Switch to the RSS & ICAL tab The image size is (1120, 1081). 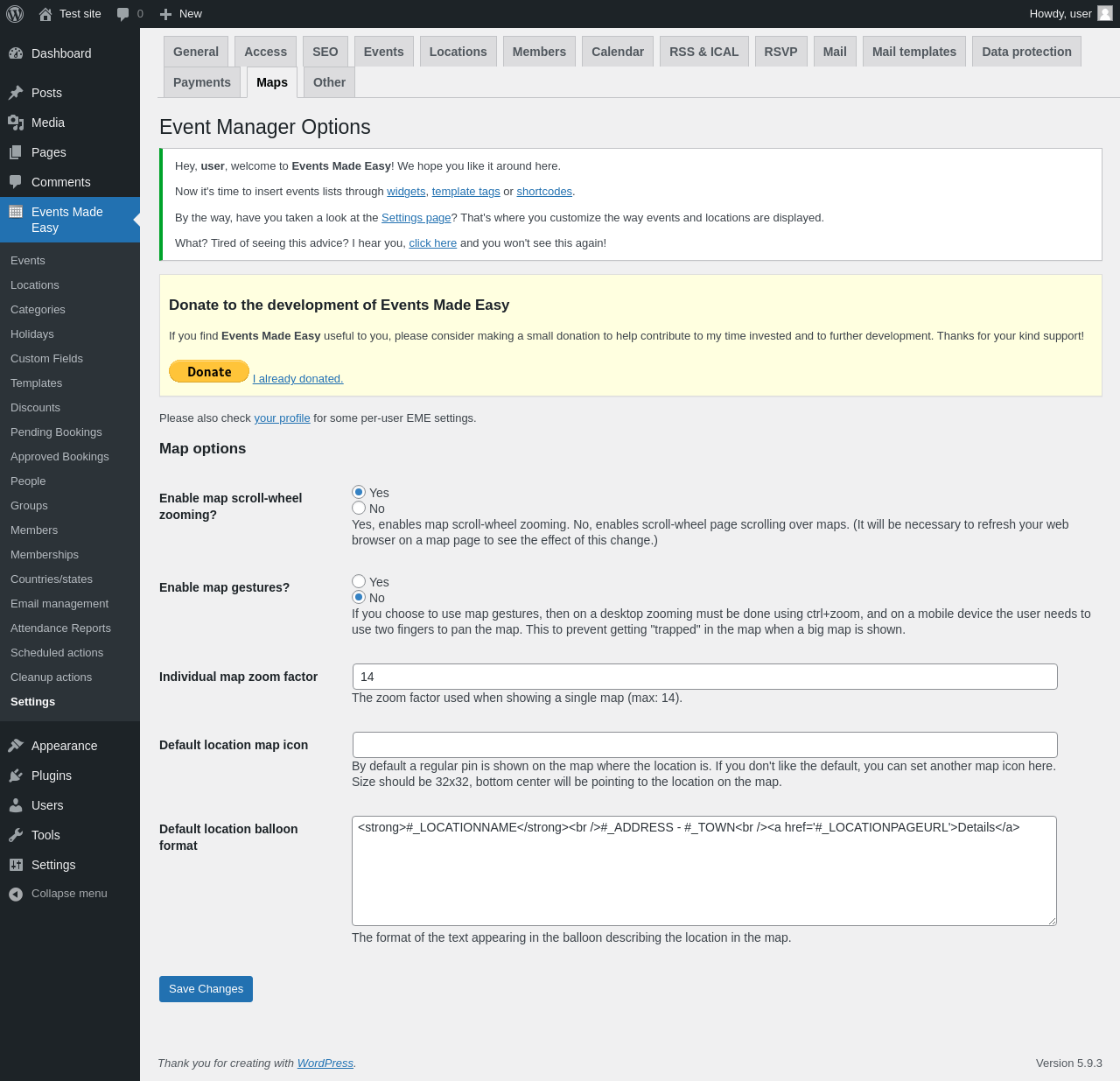[x=703, y=52]
